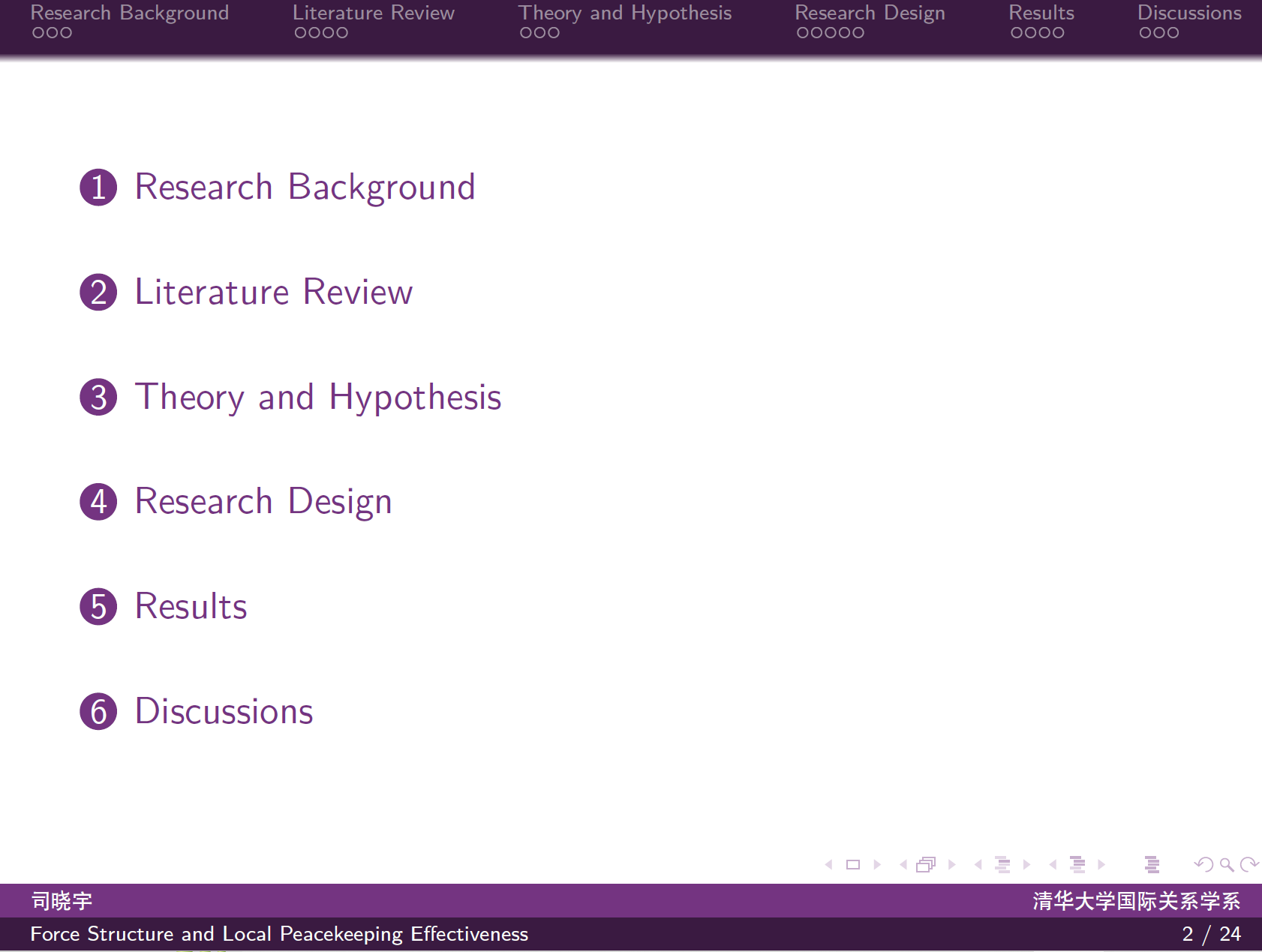This screenshot has width=1262, height=952.
Task: Follow the Research Design outline link
Action: [x=263, y=501]
